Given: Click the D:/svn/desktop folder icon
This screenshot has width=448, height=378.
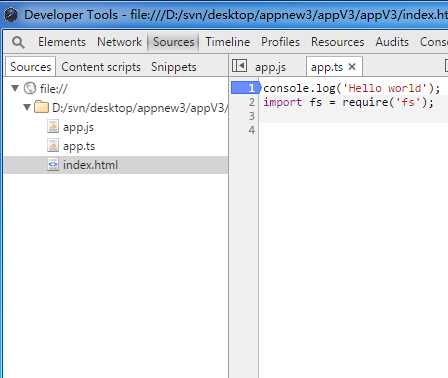Looking at the screenshot, I should [41, 107].
